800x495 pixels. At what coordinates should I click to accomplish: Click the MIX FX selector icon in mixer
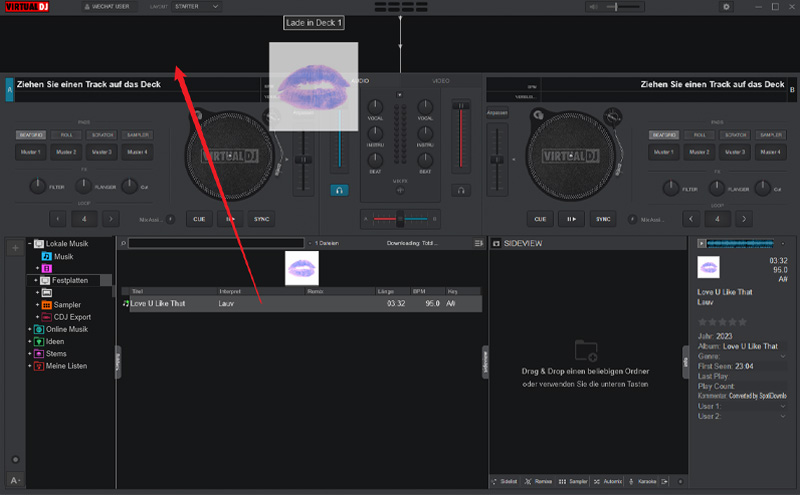pyautogui.click(x=400, y=190)
